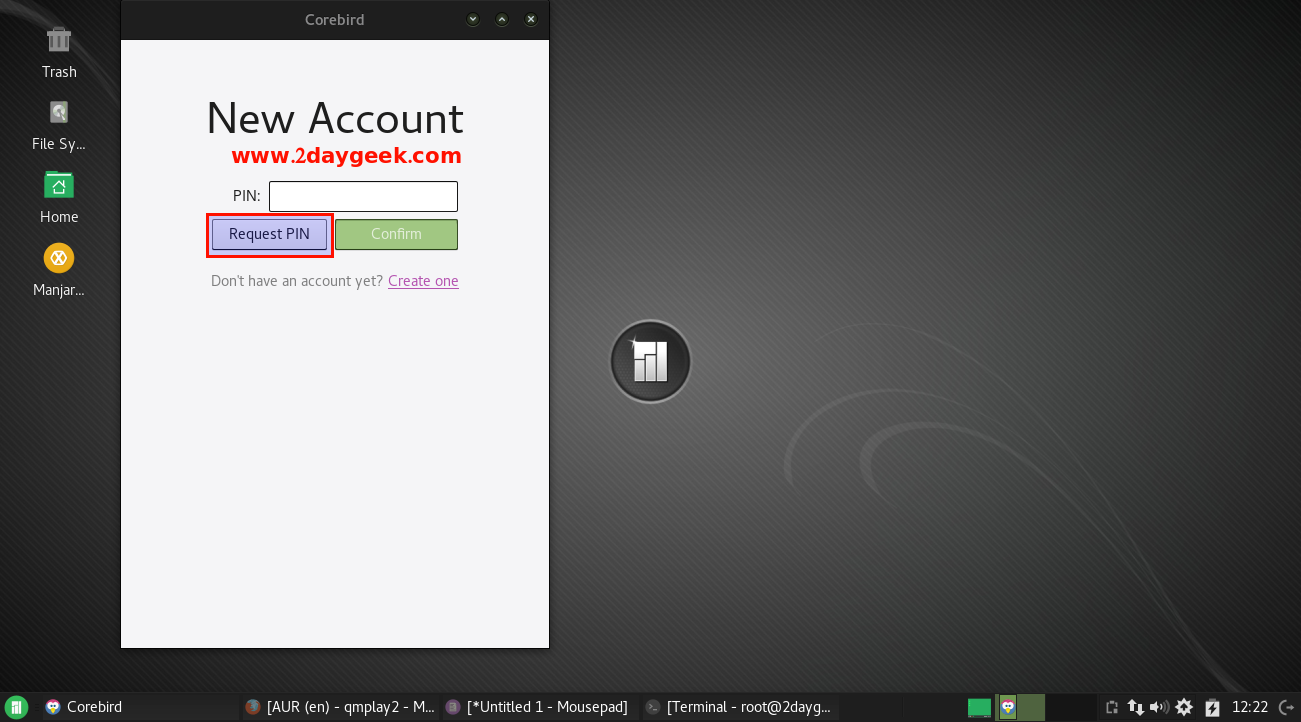1301x722 pixels.
Task: Click the 12:22 panel clock
Action: 1250,707
